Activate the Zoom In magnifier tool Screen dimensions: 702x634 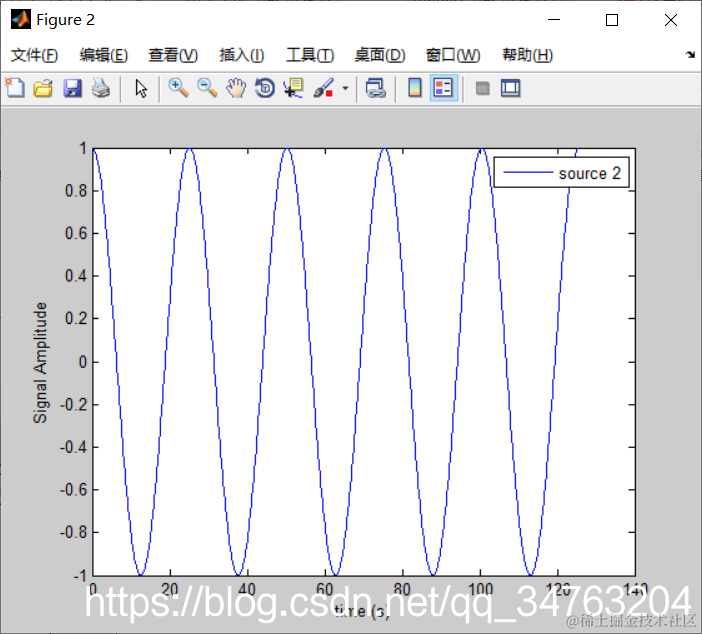click(x=178, y=88)
